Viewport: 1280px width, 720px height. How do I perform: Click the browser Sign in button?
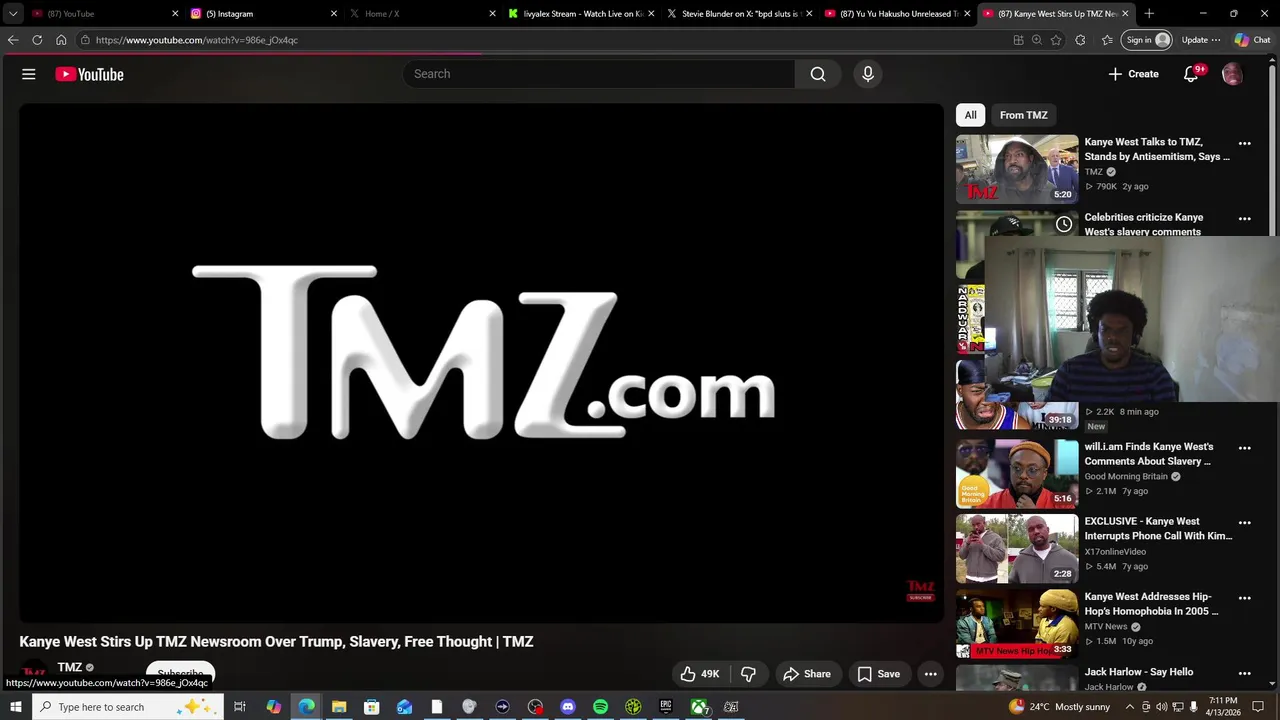tap(1146, 40)
